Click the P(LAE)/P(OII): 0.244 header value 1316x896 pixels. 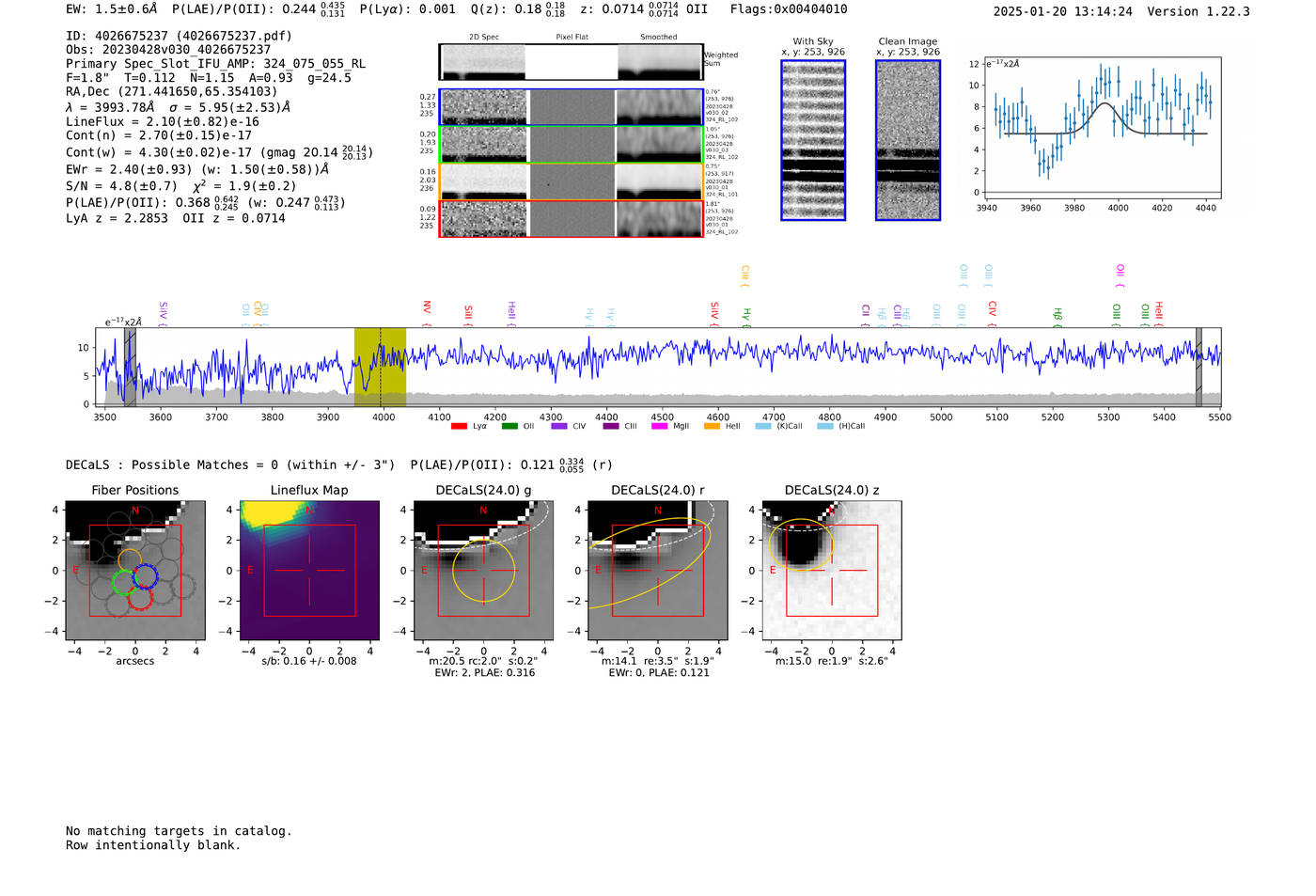click(258, 9)
